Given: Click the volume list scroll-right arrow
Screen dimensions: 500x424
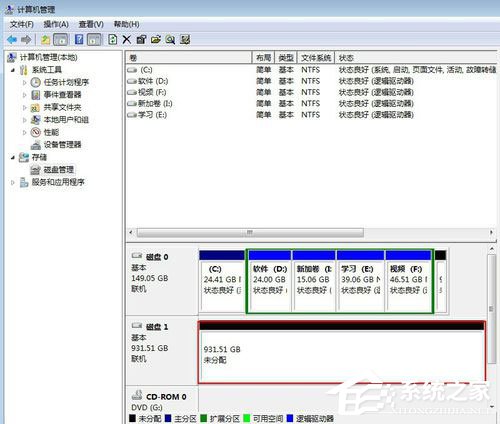Looking at the screenshot, I should (x=491, y=232).
